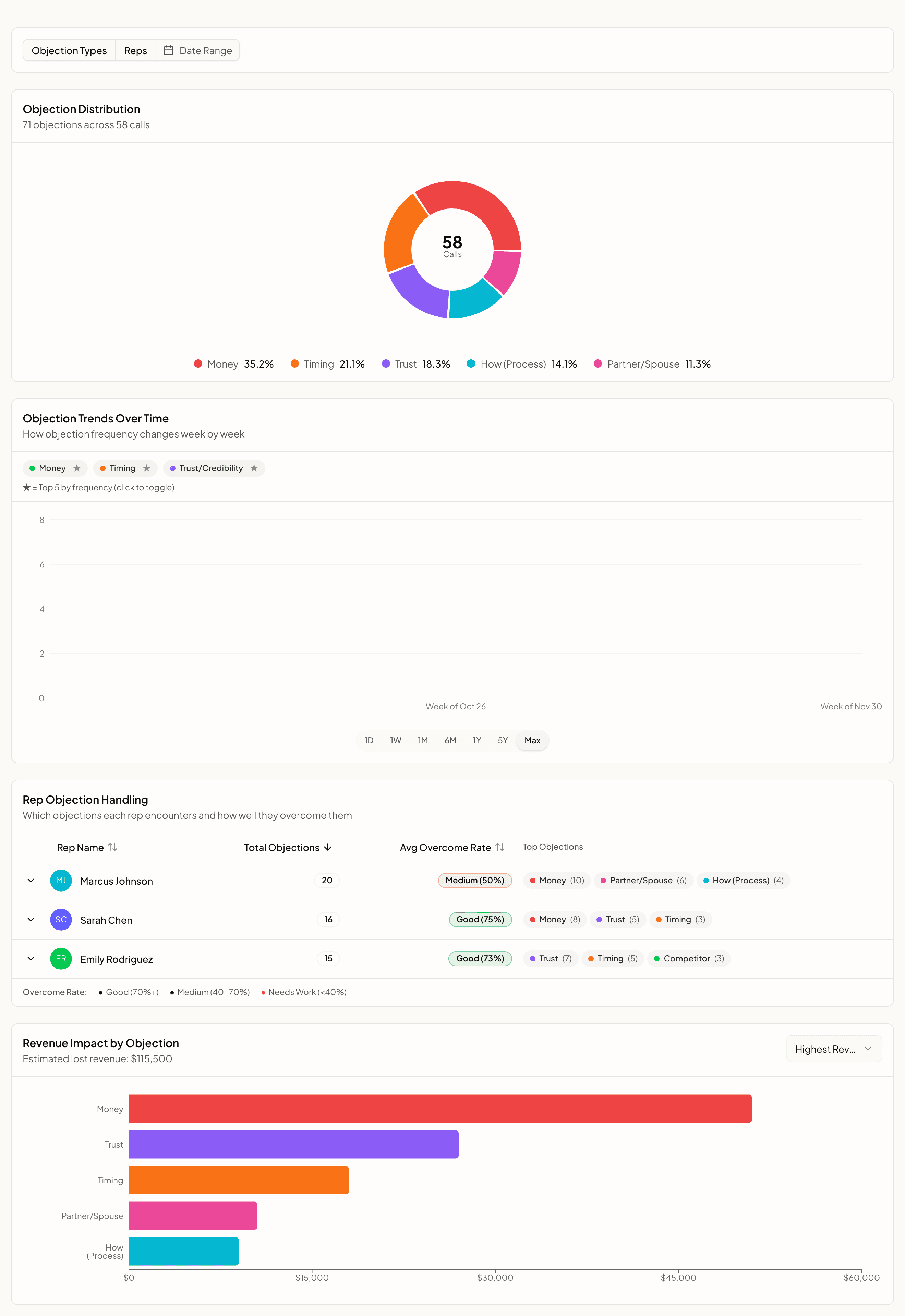
Task: Click the star on Trust/Credibility chip
Action: pyautogui.click(x=254, y=468)
